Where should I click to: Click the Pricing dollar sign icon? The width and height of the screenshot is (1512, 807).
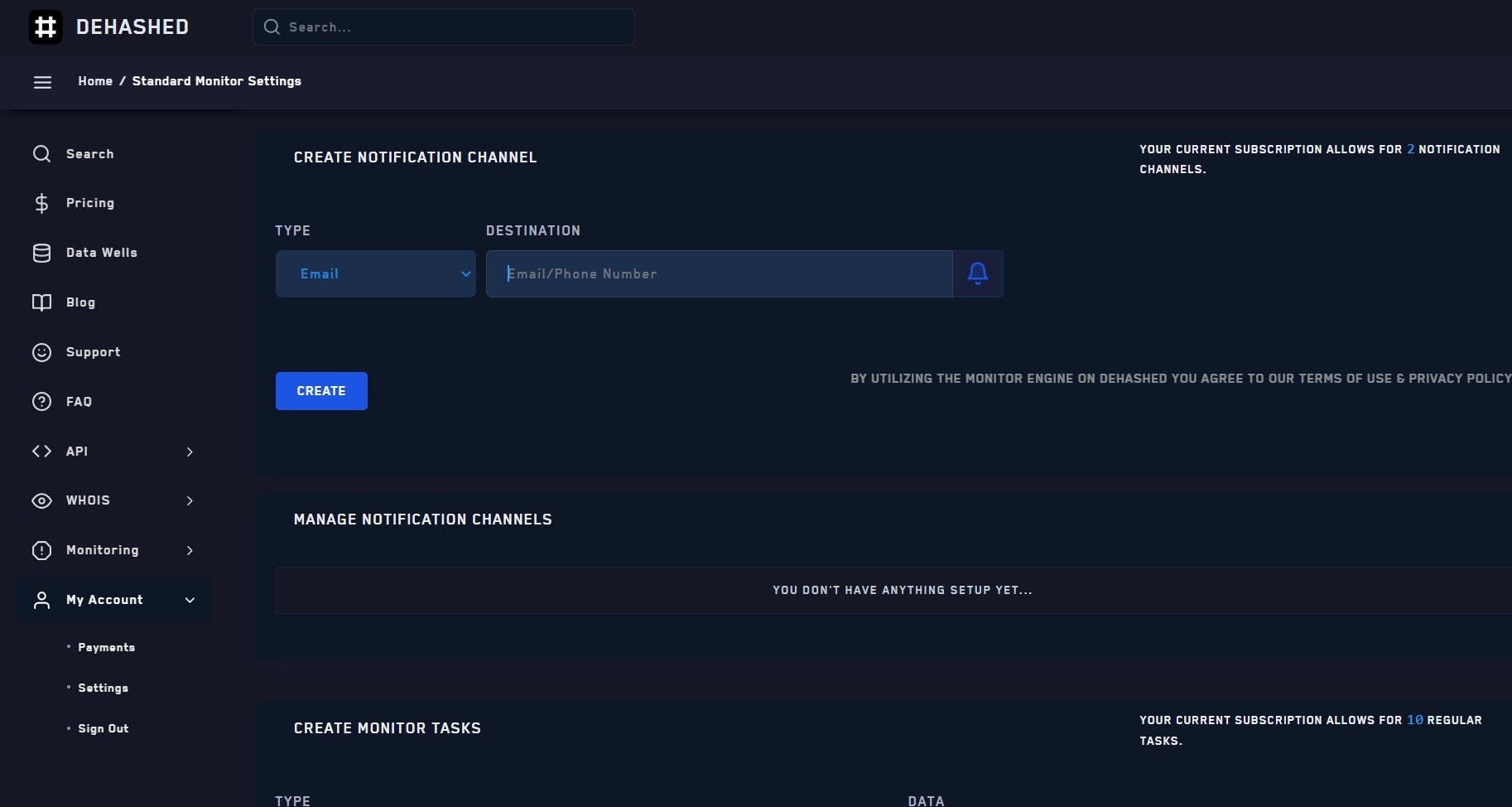(41, 203)
